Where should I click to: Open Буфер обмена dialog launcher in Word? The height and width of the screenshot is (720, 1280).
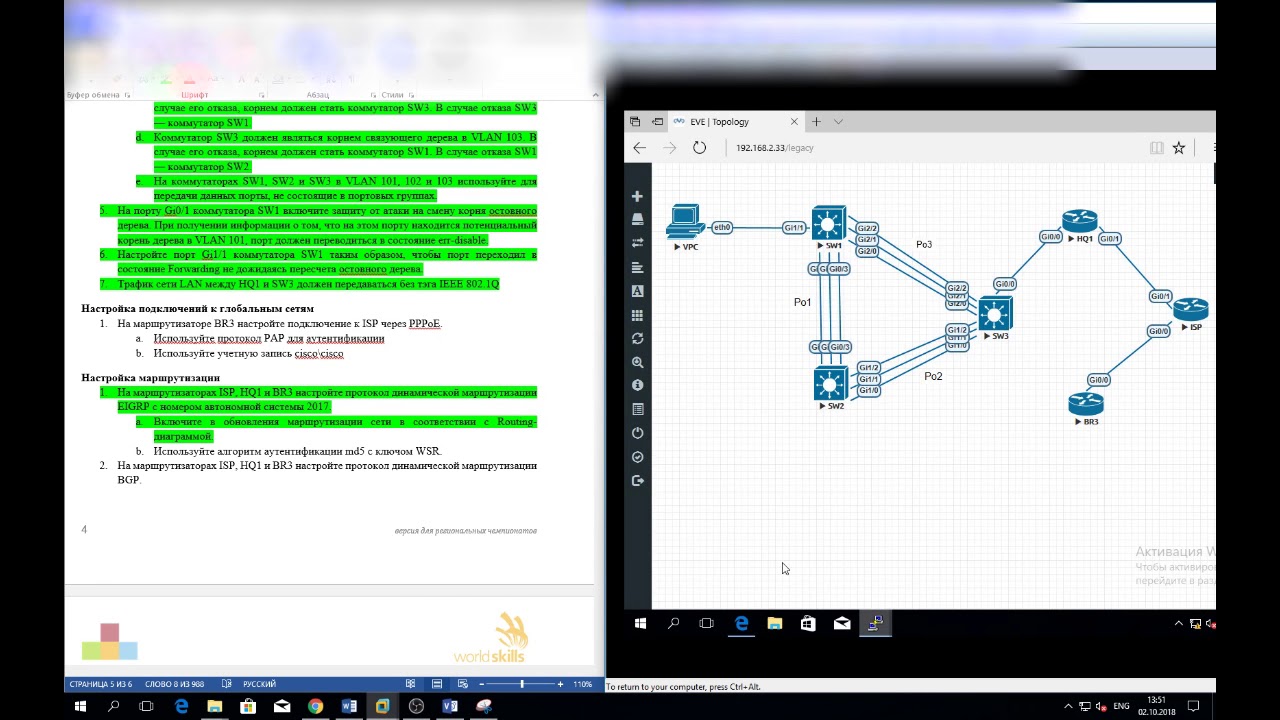128,95
